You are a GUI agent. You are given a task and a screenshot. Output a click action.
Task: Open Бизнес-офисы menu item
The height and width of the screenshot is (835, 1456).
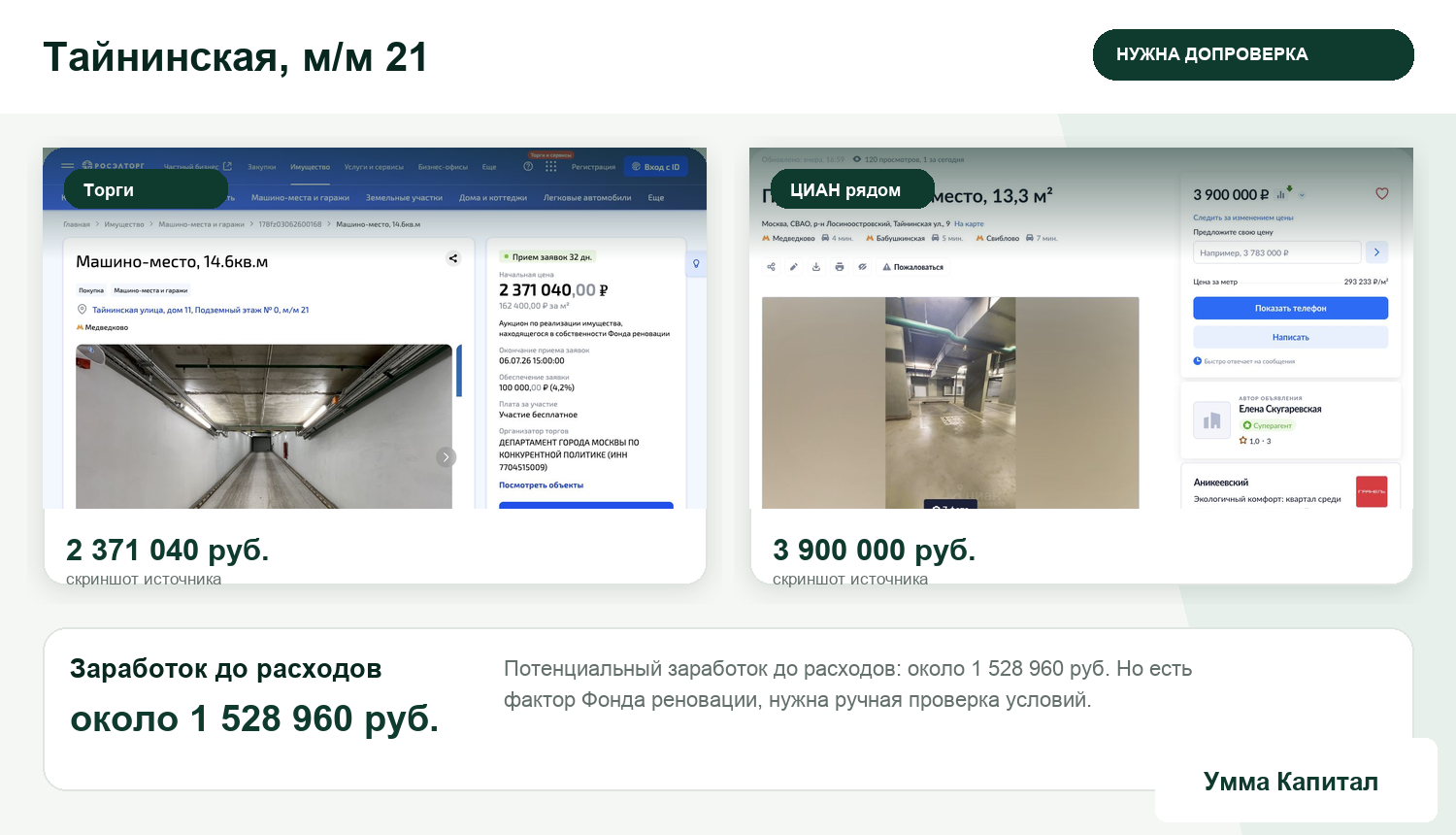443,167
